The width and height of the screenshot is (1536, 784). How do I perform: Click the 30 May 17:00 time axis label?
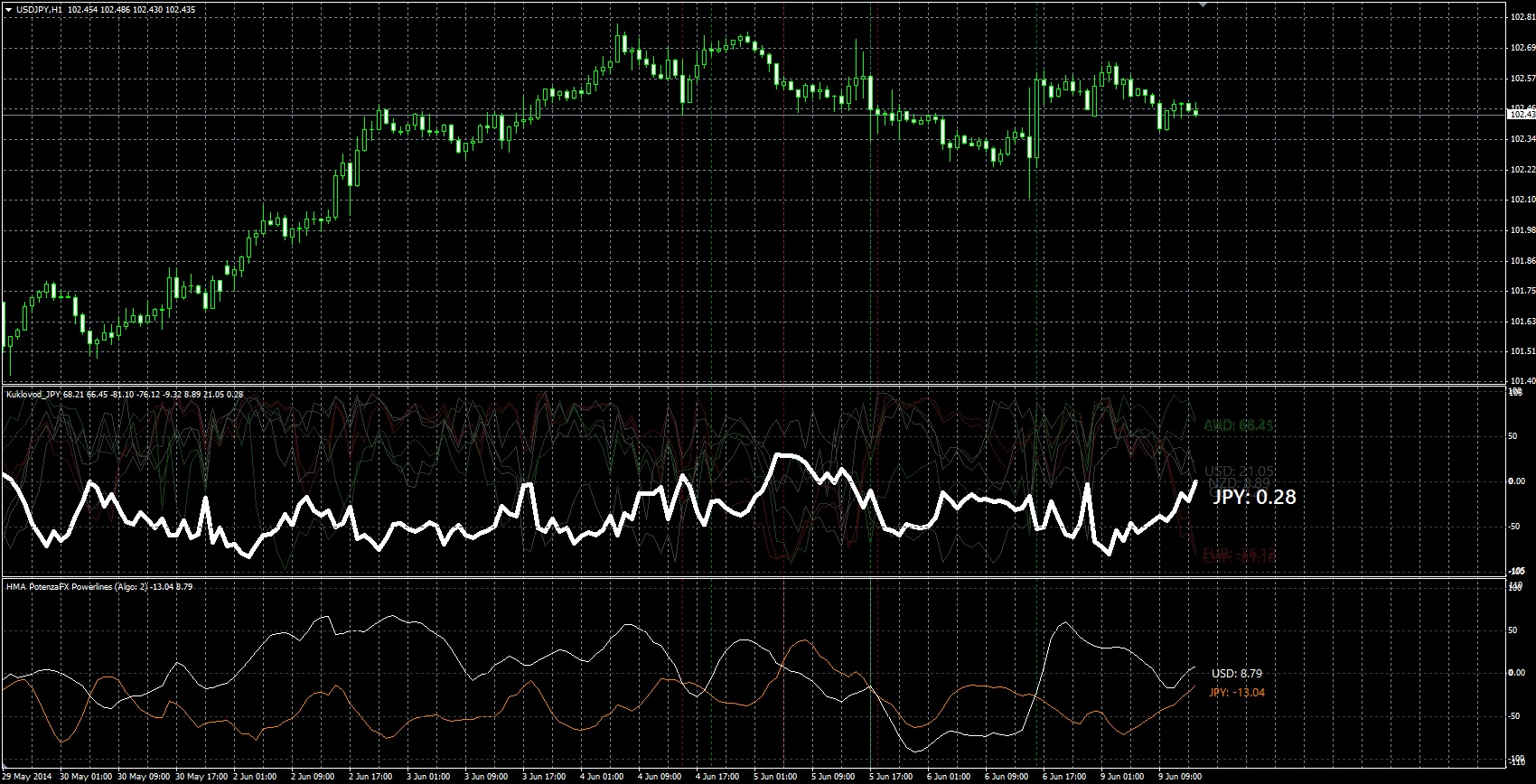click(x=201, y=777)
